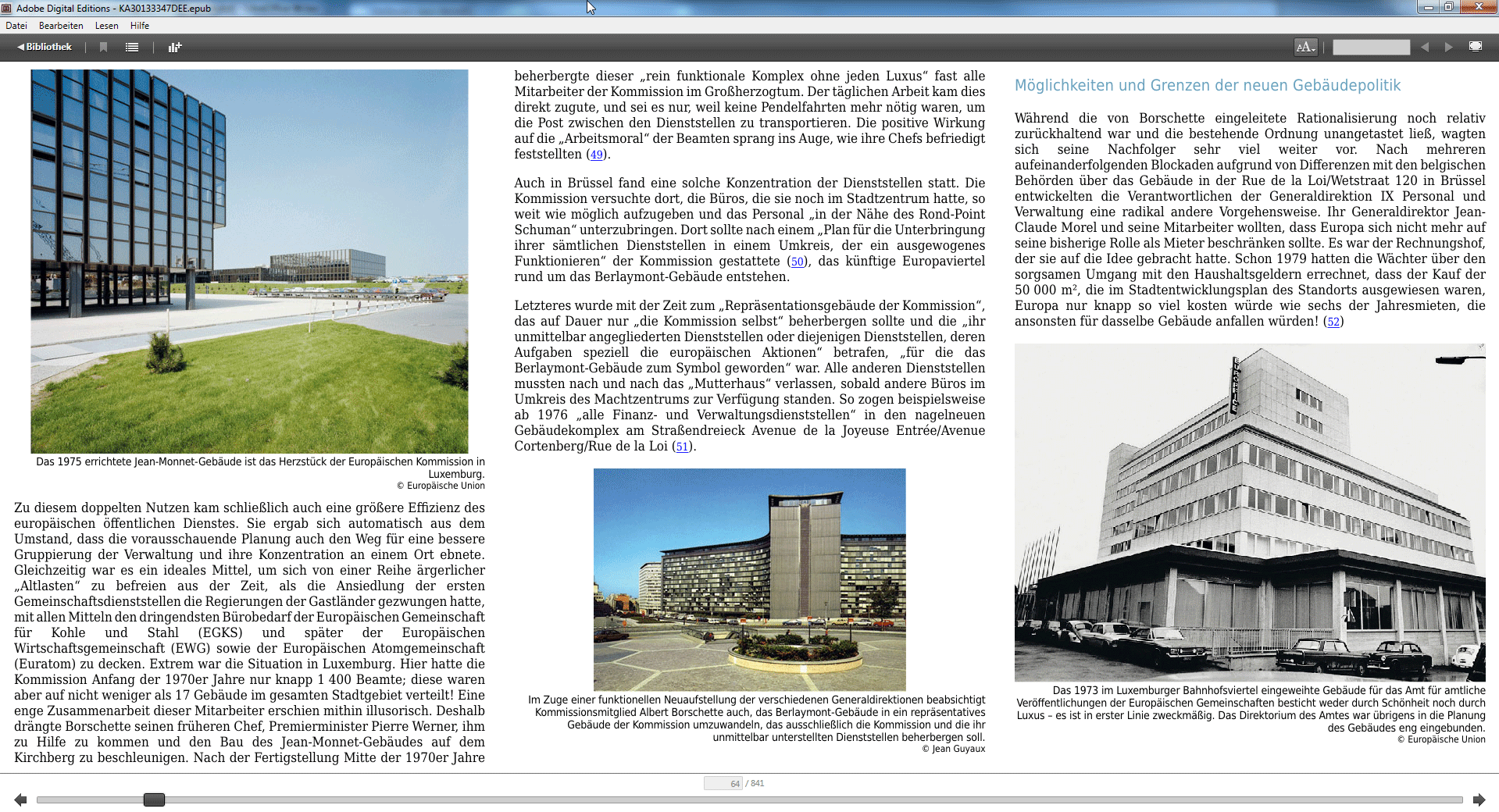Open the Datei menu
Screen dimensions: 1499x812
coord(16,26)
